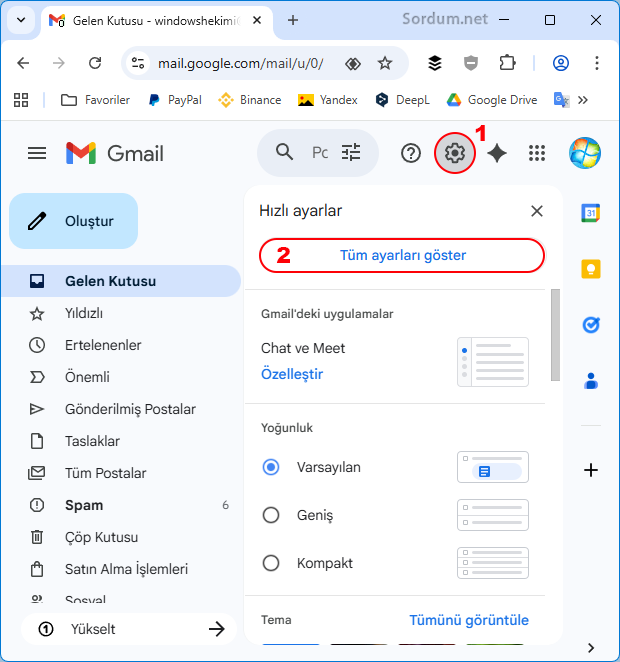Click the Chat ve Meet layout thumbnail
This screenshot has width=620, height=662.
tap(493, 362)
